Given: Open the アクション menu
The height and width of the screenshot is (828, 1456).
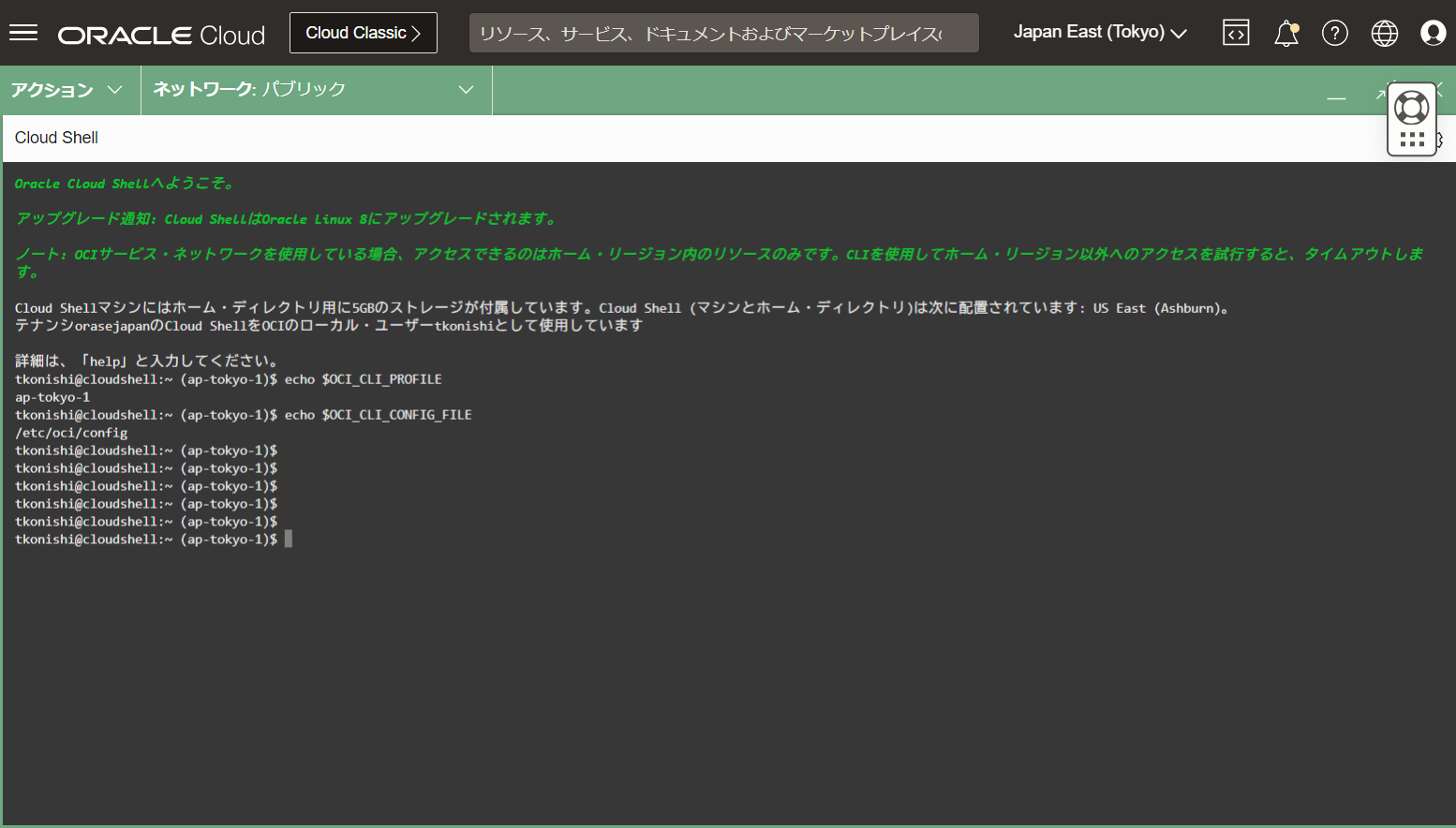Looking at the screenshot, I should click(x=52, y=90).
